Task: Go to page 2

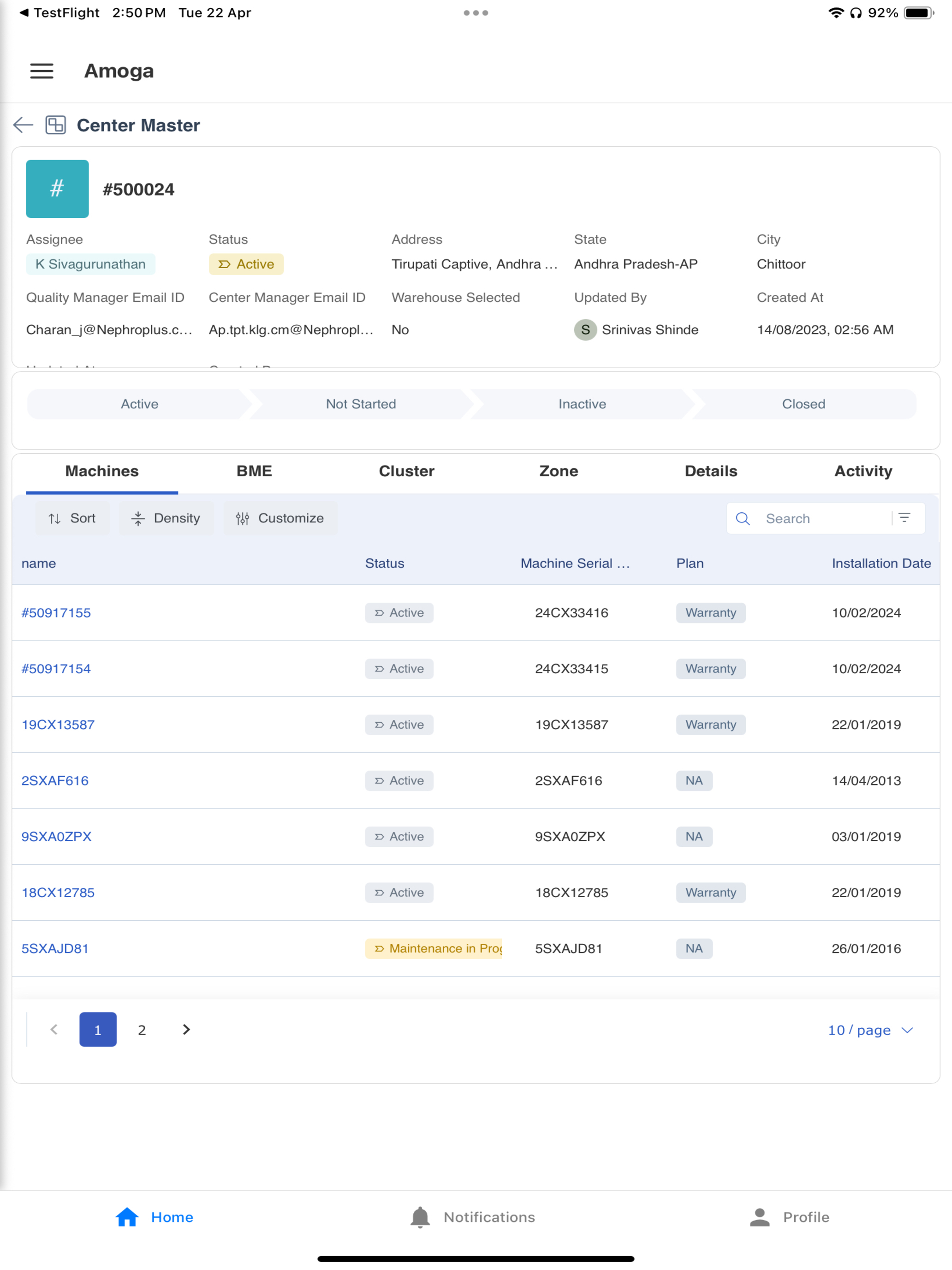Action: pos(142,1030)
